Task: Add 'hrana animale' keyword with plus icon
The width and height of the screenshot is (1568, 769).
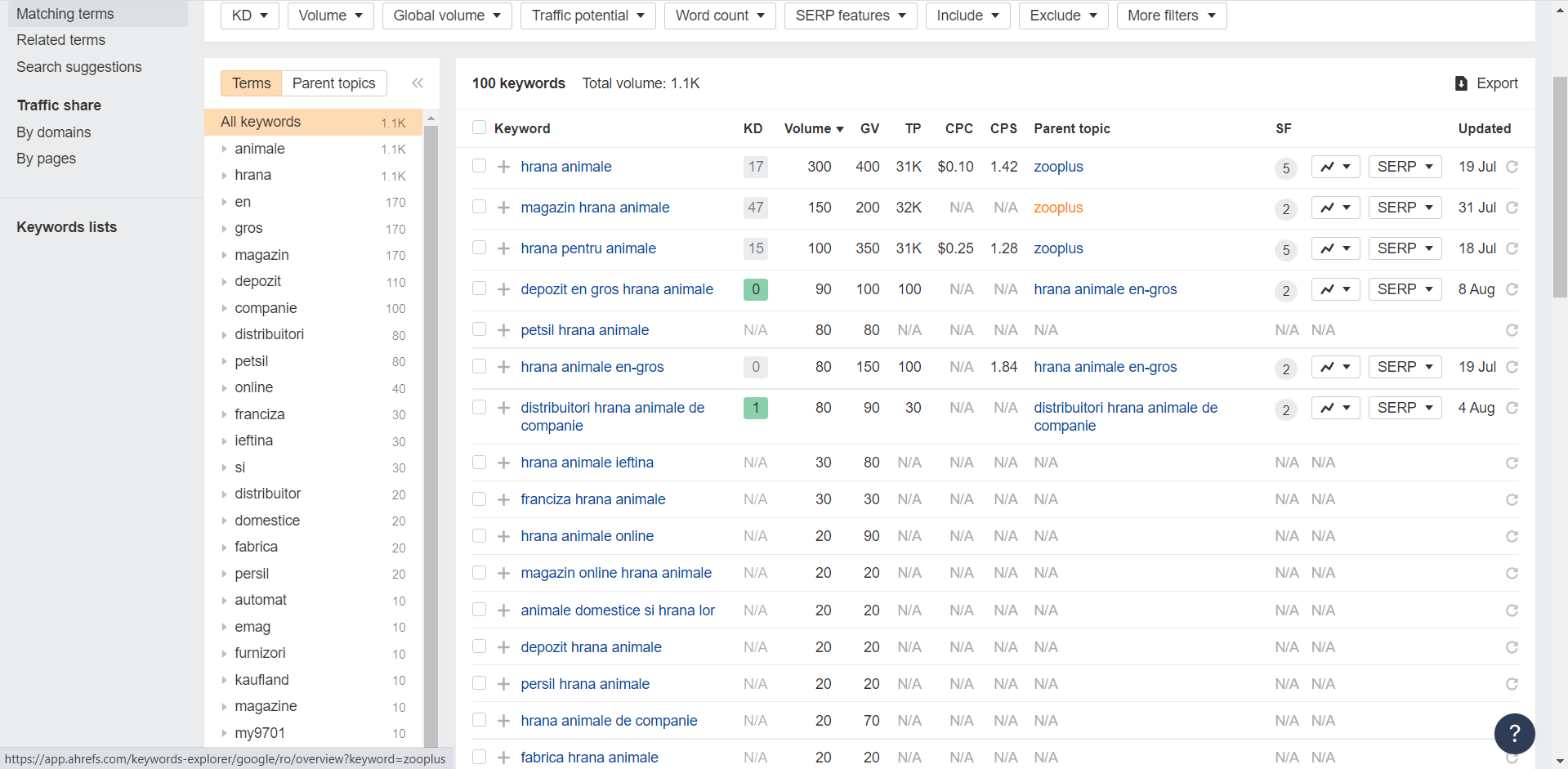Action: coord(504,167)
